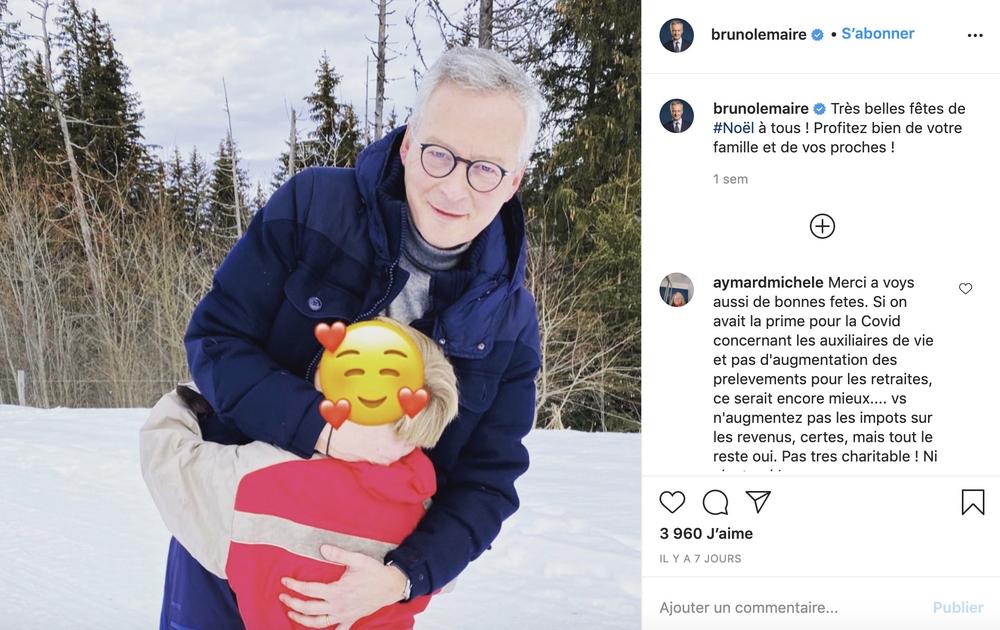Like the post with the heart icon
Screen dimensions: 1000x630
(x=672, y=502)
